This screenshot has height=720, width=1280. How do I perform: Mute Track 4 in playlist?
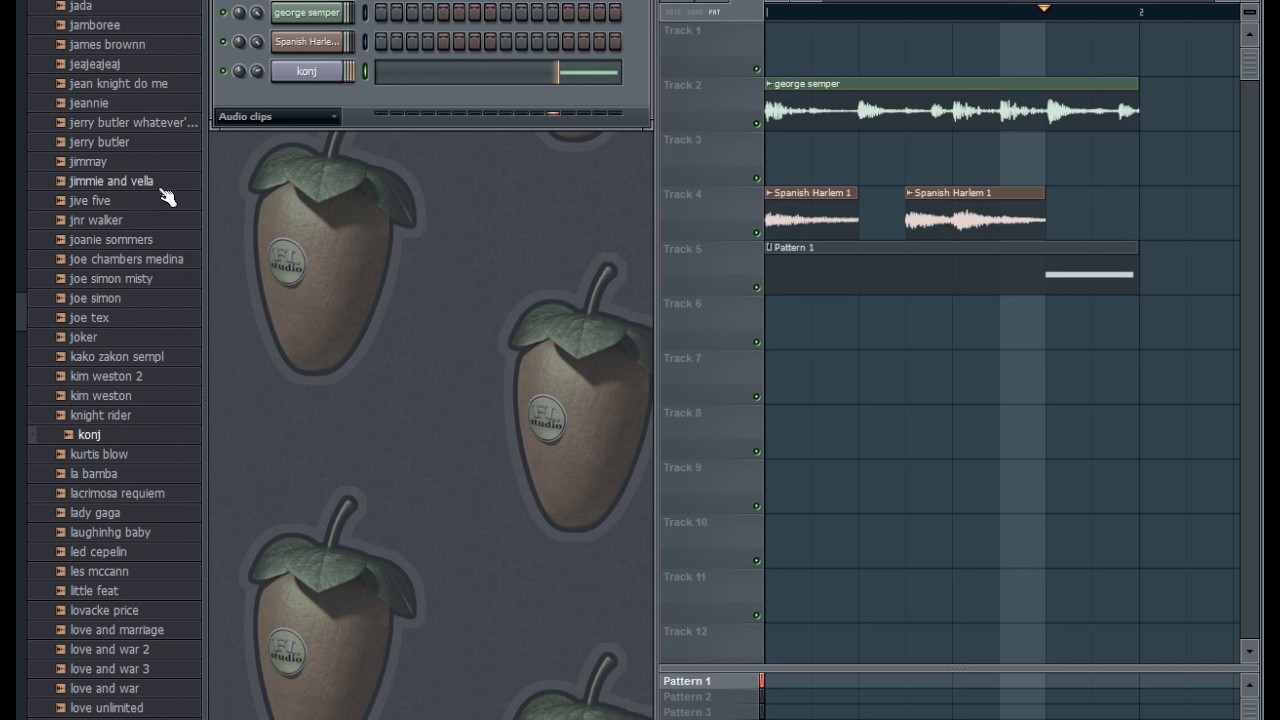coord(756,233)
